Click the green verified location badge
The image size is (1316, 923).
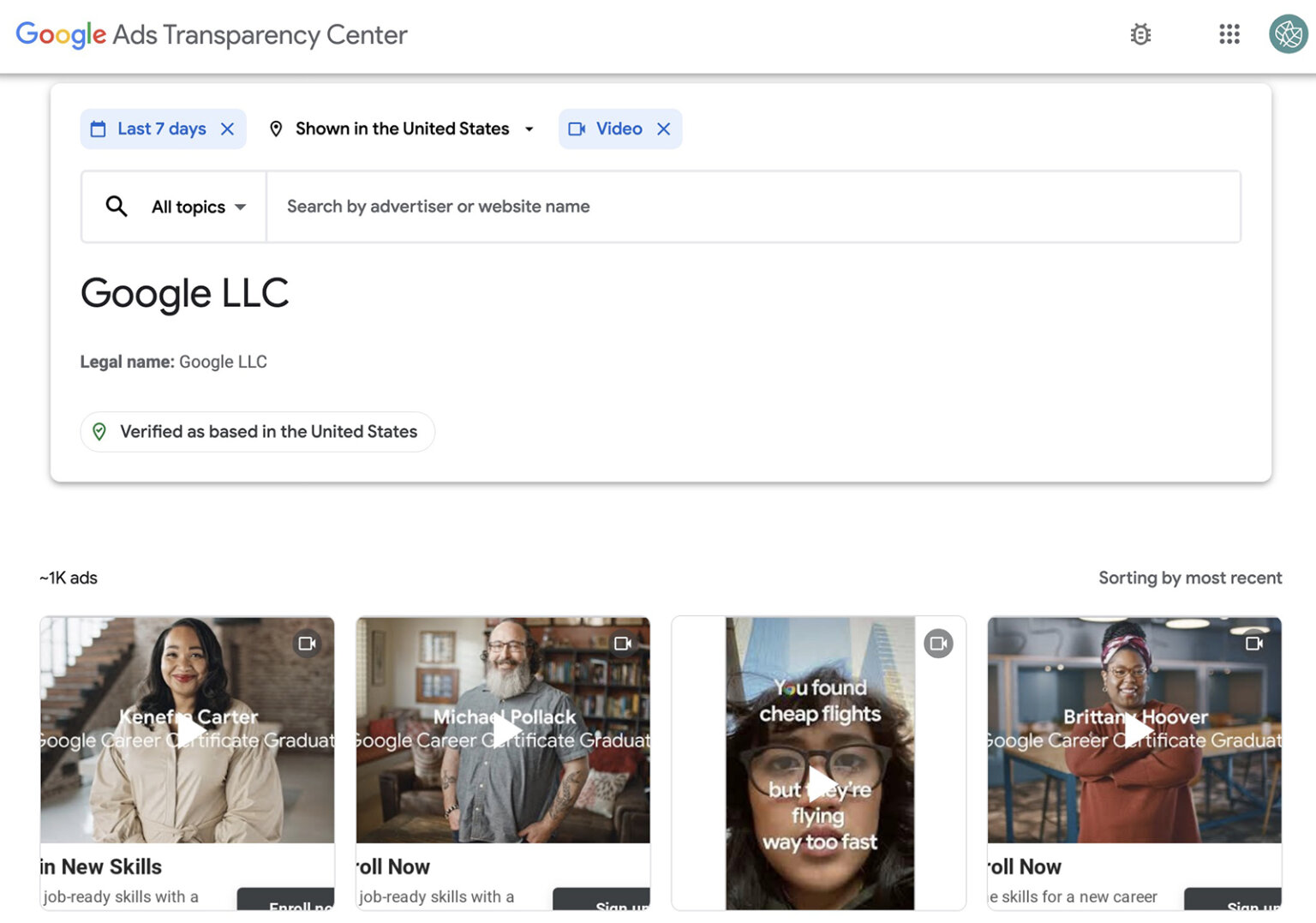point(100,431)
